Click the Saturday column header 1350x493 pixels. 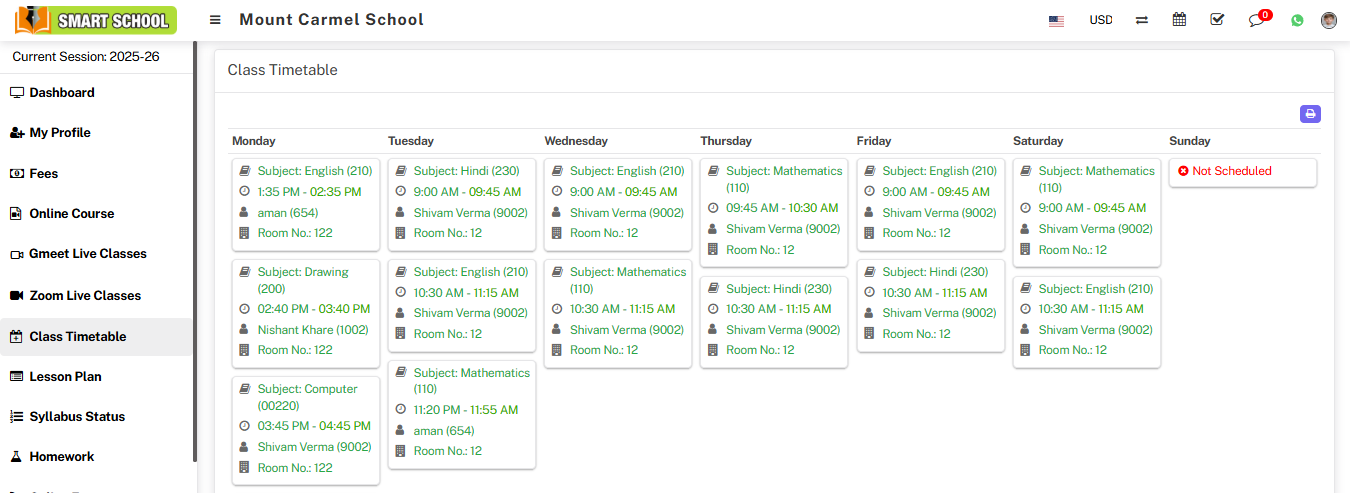tap(1038, 141)
